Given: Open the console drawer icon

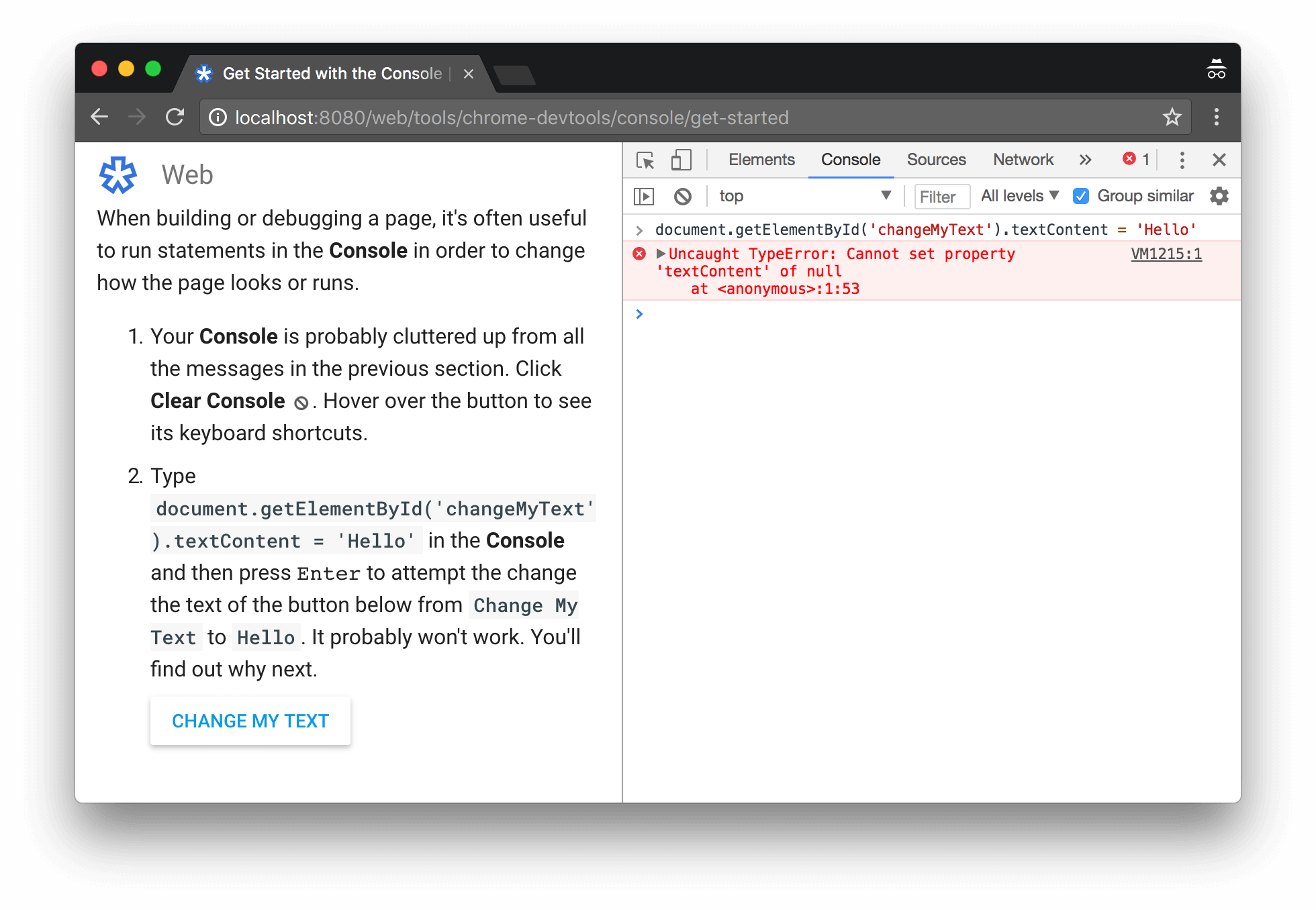Looking at the screenshot, I should 643,196.
